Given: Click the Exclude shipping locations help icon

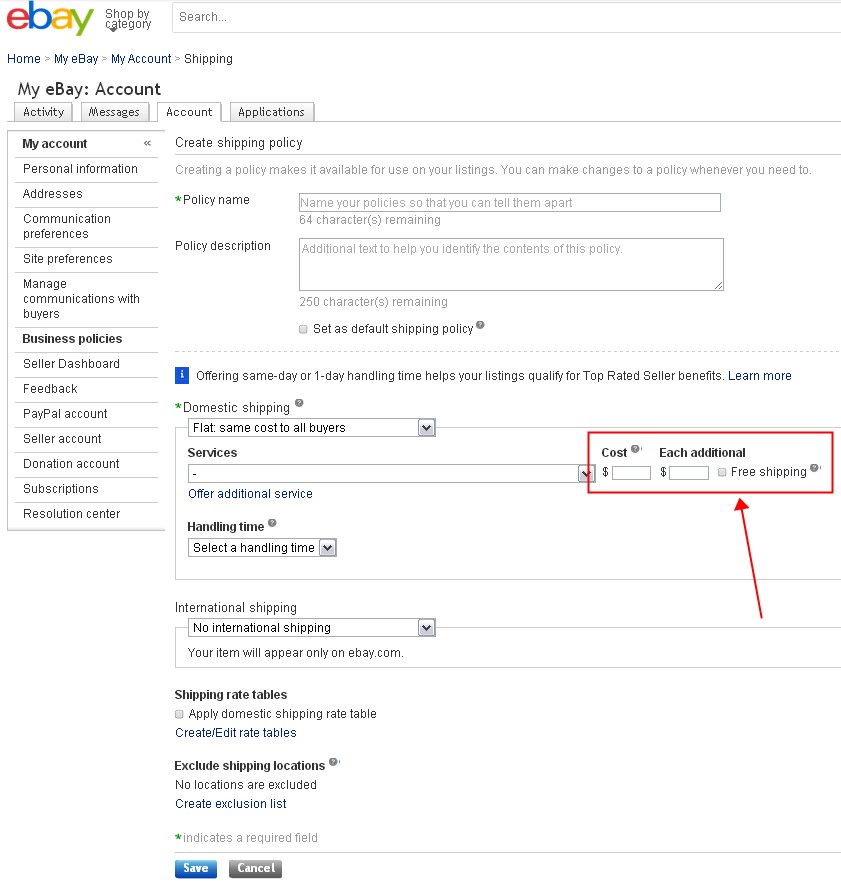Looking at the screenshot, I should click(332, 762).
